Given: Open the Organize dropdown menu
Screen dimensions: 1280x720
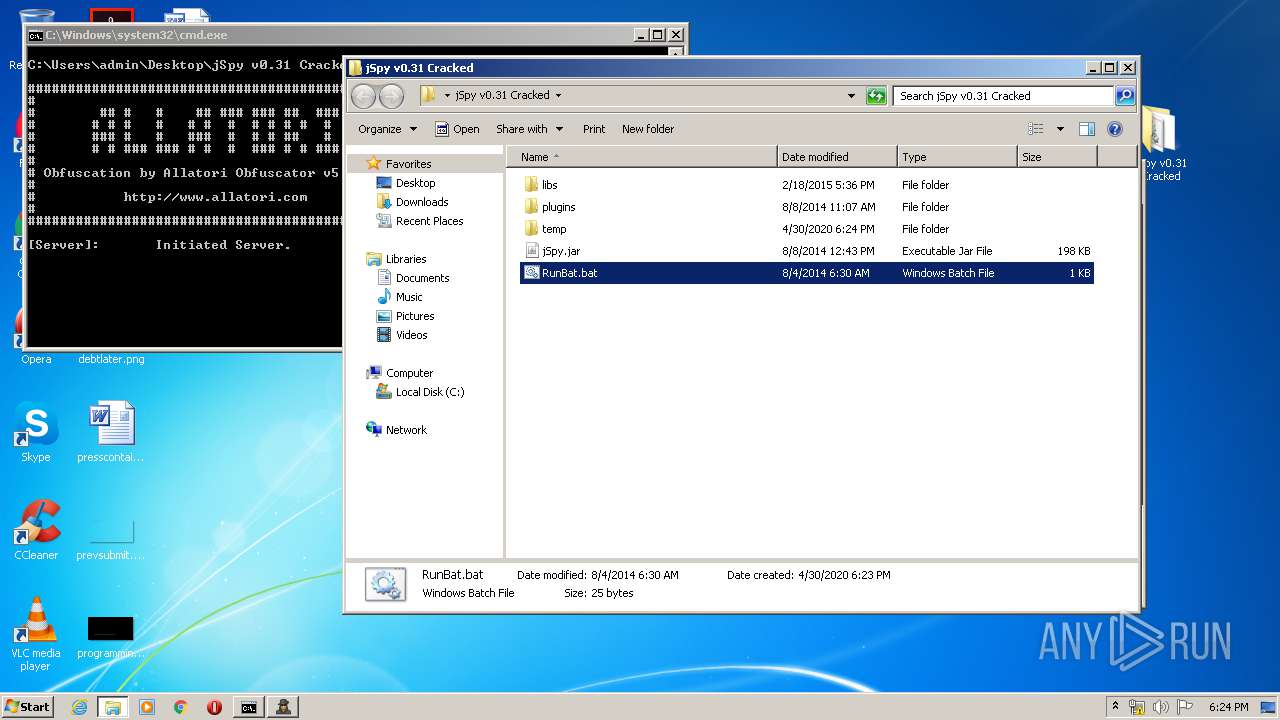Looking at the screenshot, I should click(387, 129).
